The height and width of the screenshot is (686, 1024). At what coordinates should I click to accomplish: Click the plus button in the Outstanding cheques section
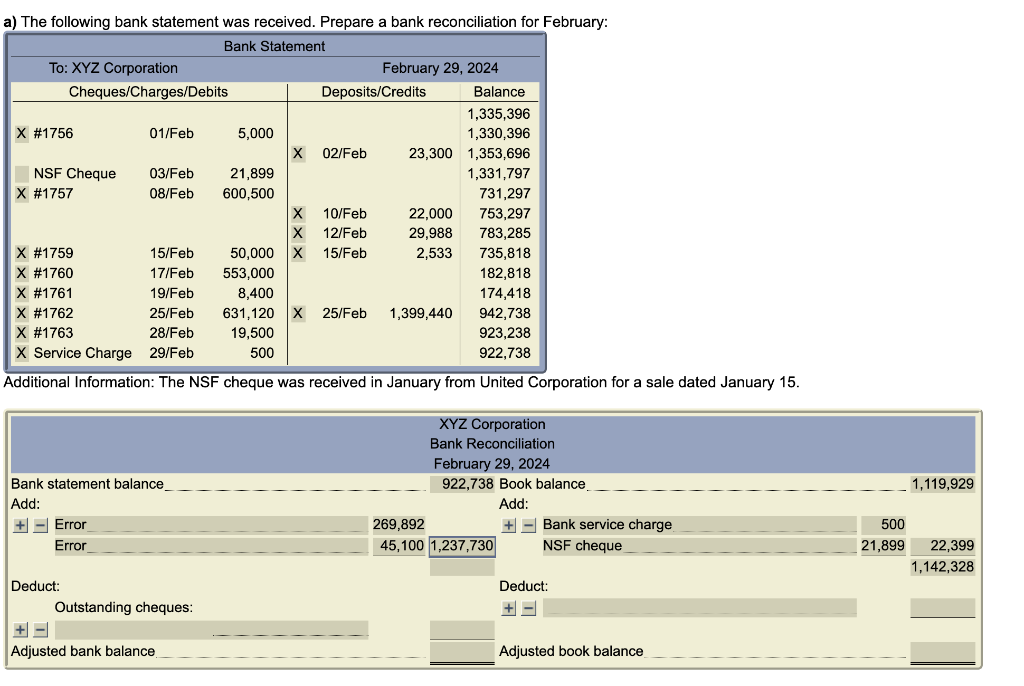click(18, 629)
